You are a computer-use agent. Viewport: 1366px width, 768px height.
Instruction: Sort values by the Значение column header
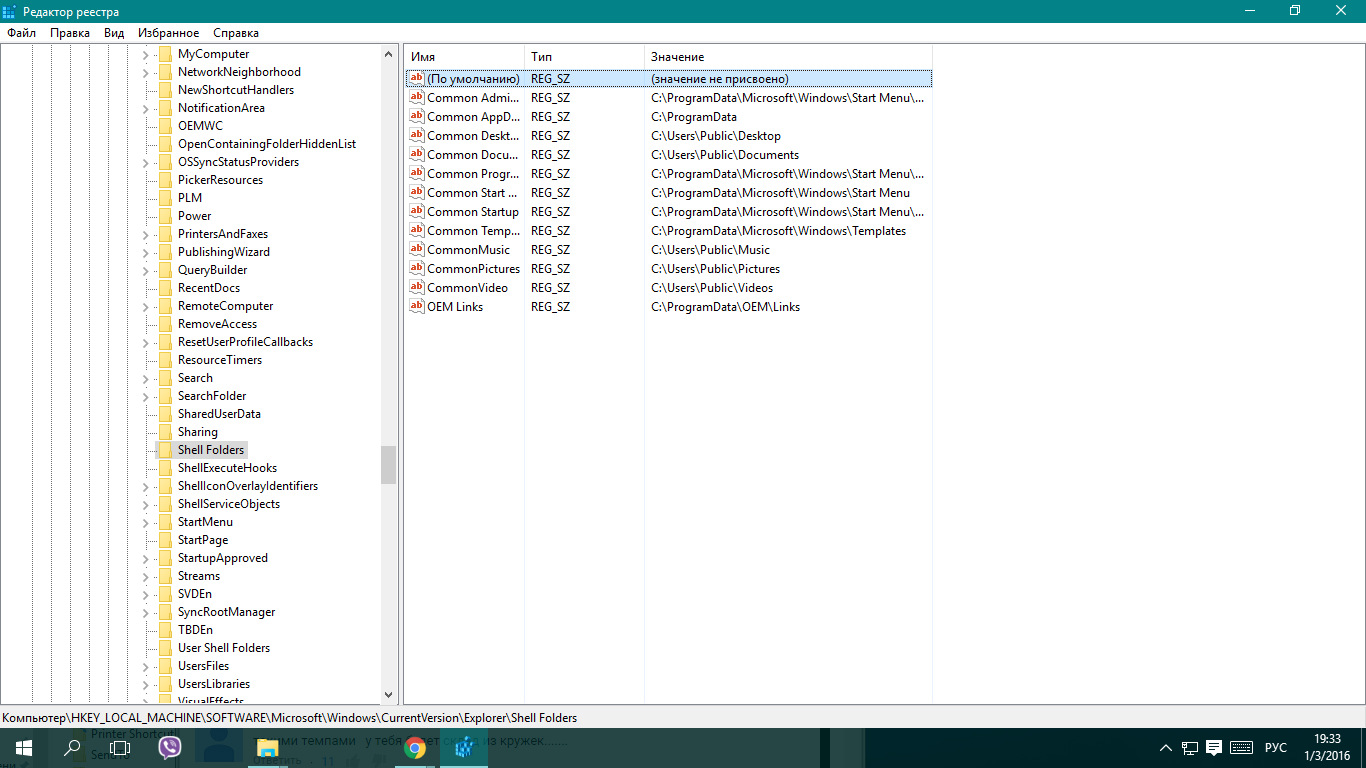click(x=788, y=57)
